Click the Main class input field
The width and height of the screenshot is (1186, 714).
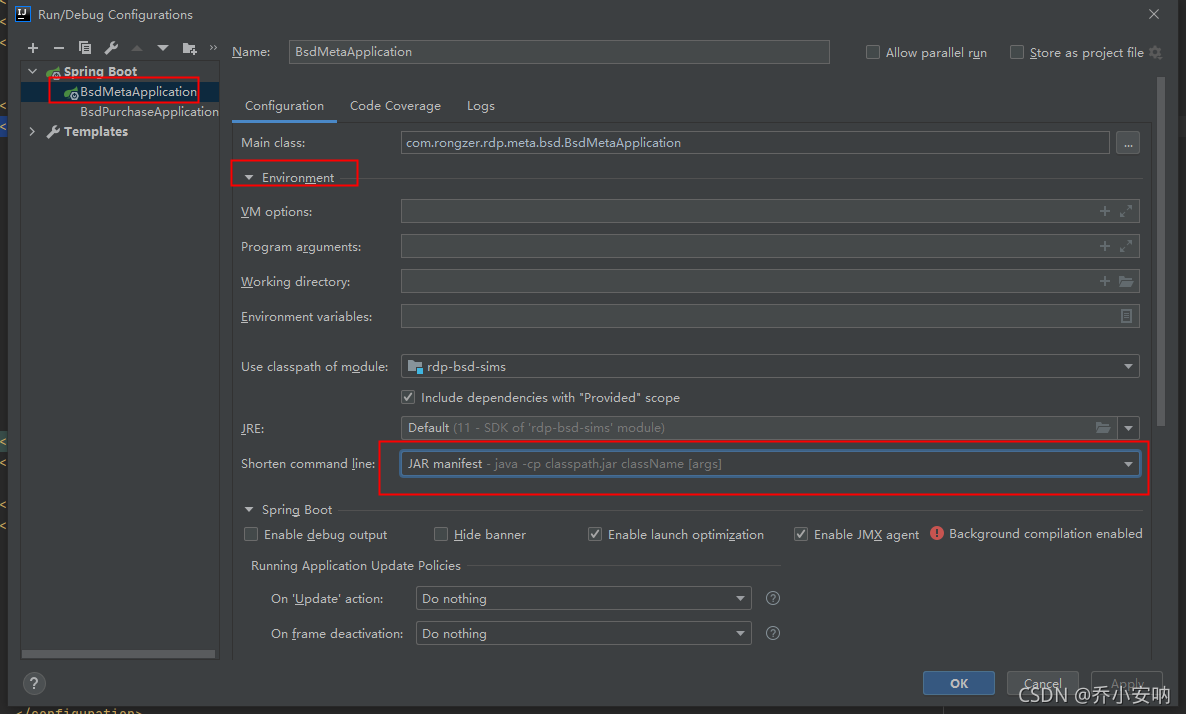point(755,143)
